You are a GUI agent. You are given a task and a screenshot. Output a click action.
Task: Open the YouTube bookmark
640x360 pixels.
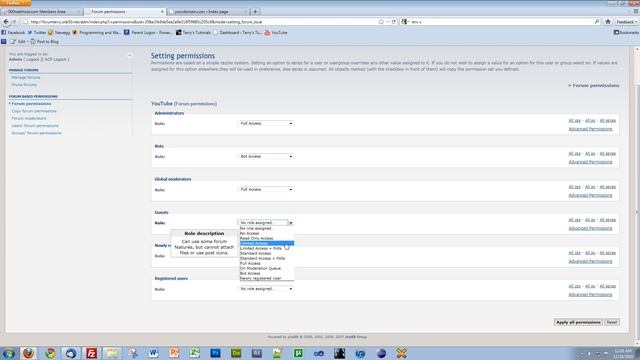[x=276, y=32]
